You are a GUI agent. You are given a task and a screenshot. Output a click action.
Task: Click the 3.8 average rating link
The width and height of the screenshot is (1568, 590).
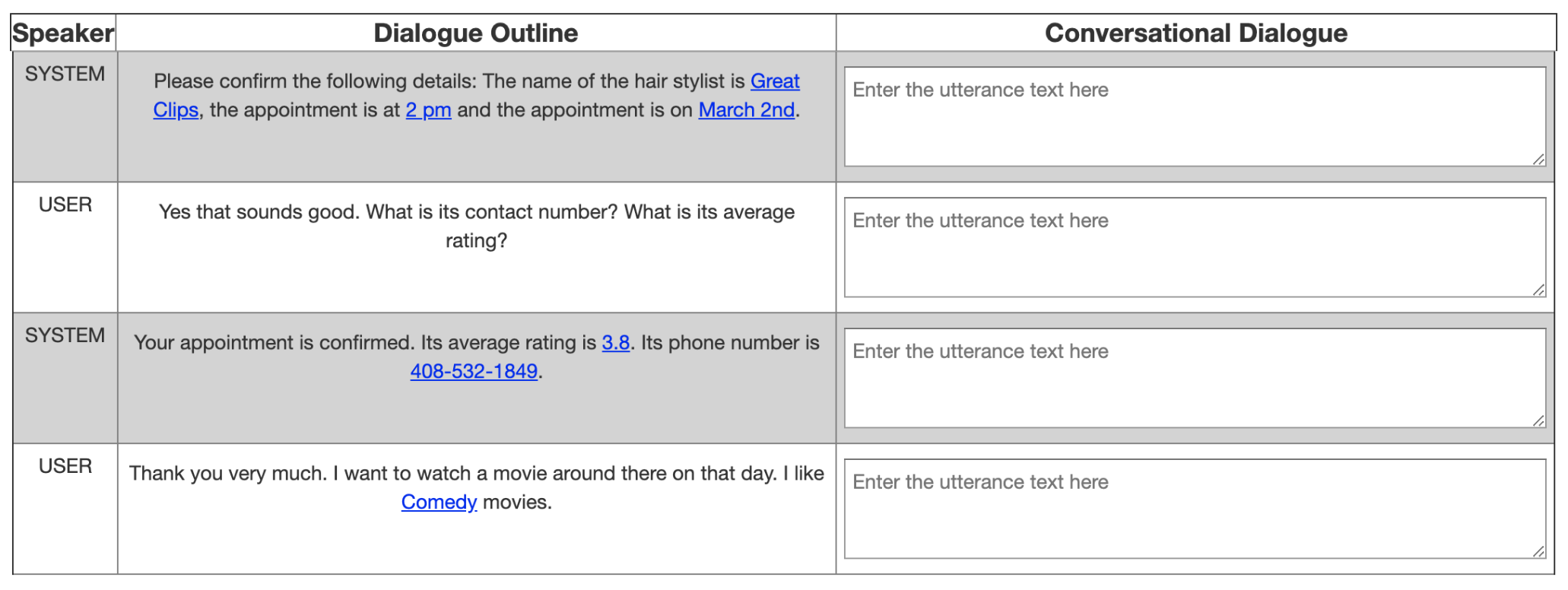[x=615, y=343]
